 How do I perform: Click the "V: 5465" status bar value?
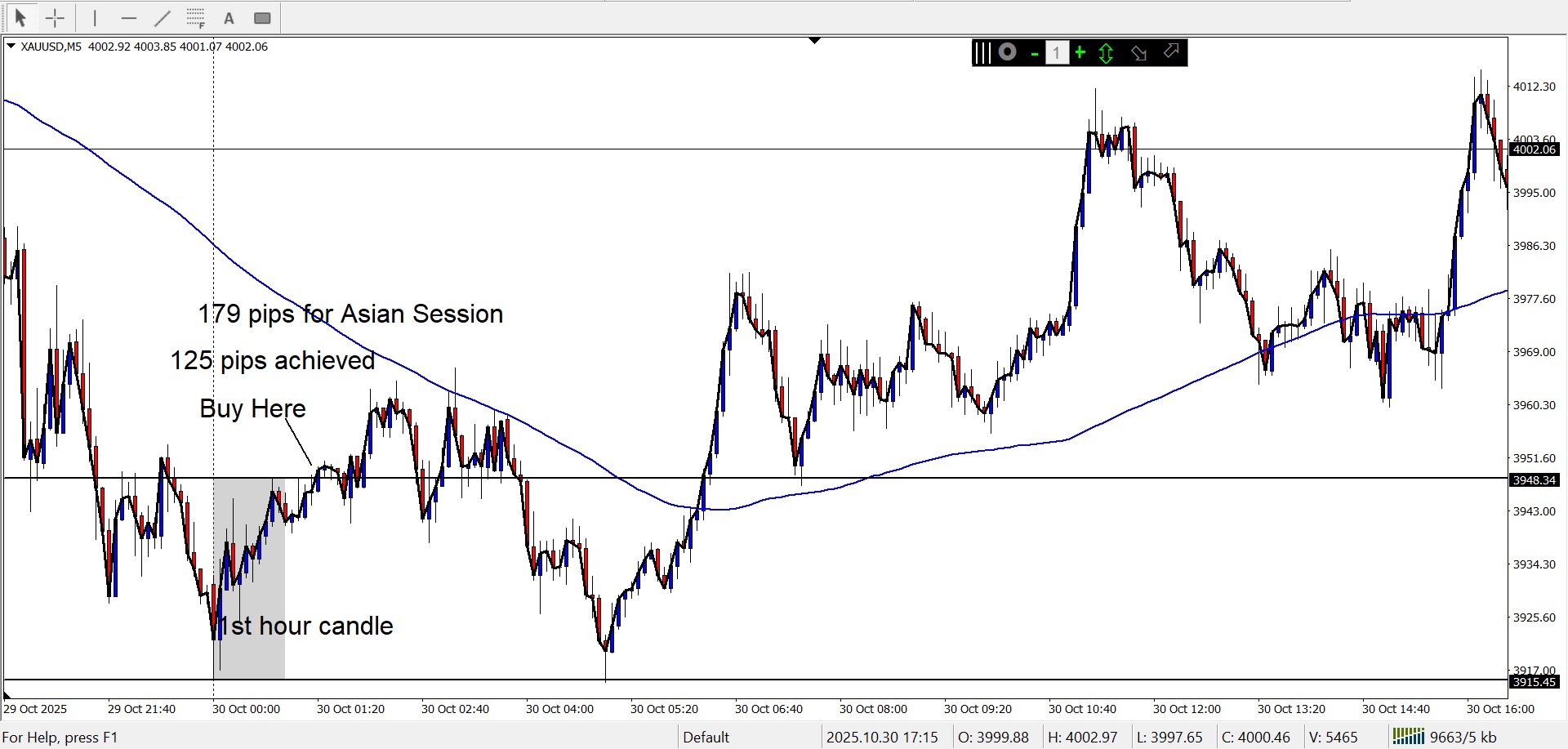[x=1334, y=738]
